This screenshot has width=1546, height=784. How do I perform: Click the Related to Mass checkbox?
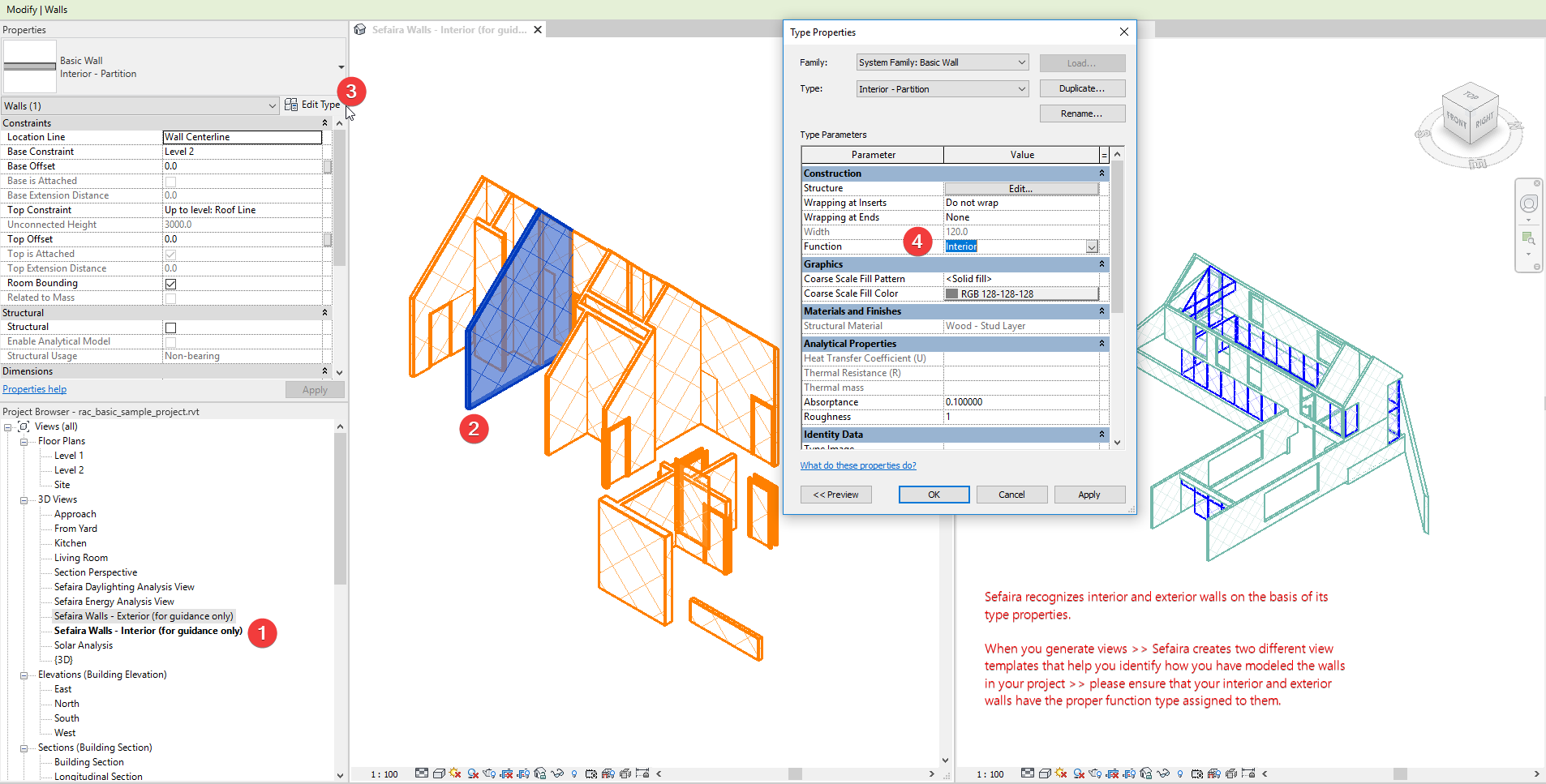pos(170,298)
